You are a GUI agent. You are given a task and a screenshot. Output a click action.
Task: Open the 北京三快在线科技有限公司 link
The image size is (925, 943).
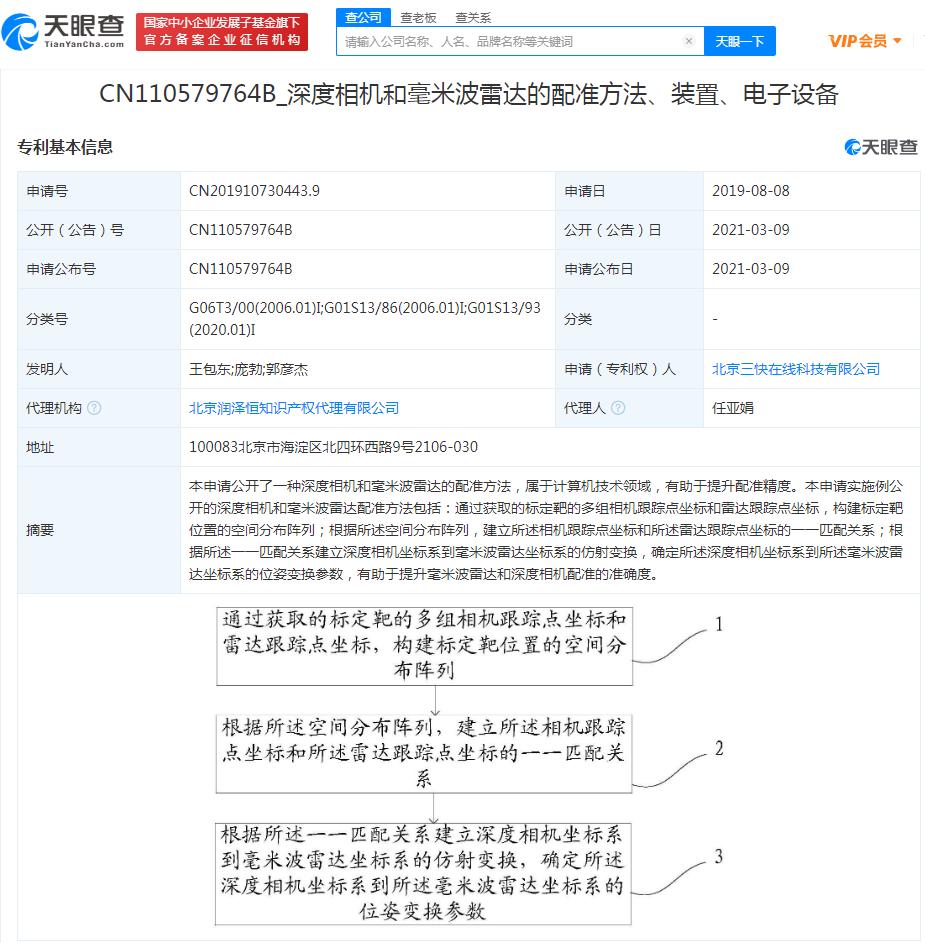796,369
